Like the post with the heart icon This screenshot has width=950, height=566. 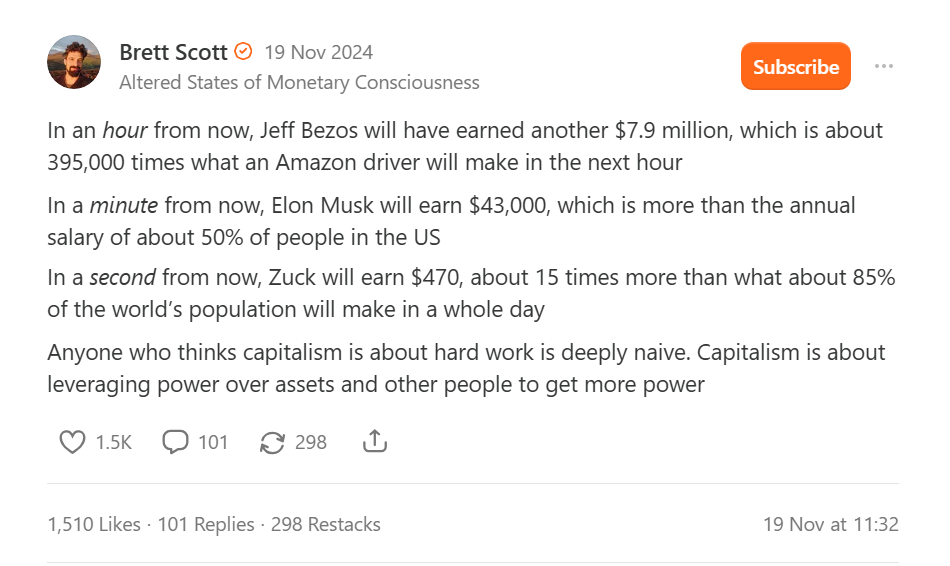[72, 442]
